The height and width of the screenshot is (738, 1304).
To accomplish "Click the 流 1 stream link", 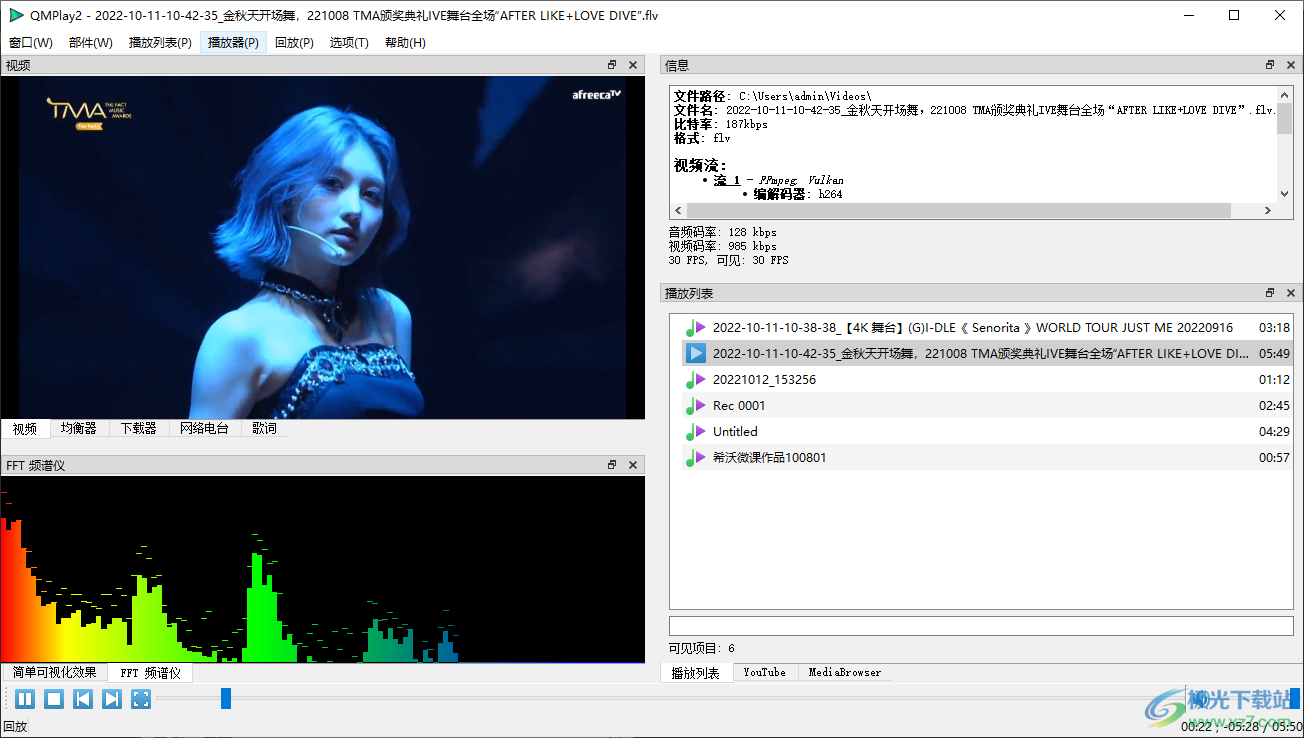I will [x=727, y=180].
